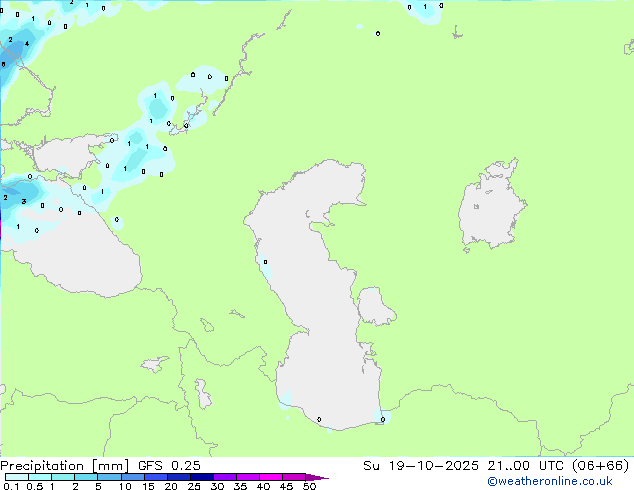634x490 pixels.
Task: Click the '10' legend scale label
Action: click(x=125, y=486)
